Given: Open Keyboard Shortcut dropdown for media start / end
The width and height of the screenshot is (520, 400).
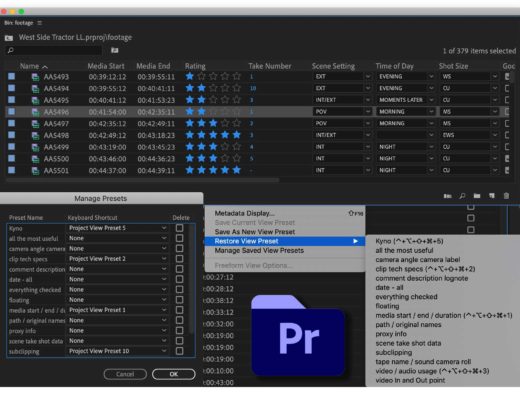Looking at the screenshot, I should (x=117, y=310).
